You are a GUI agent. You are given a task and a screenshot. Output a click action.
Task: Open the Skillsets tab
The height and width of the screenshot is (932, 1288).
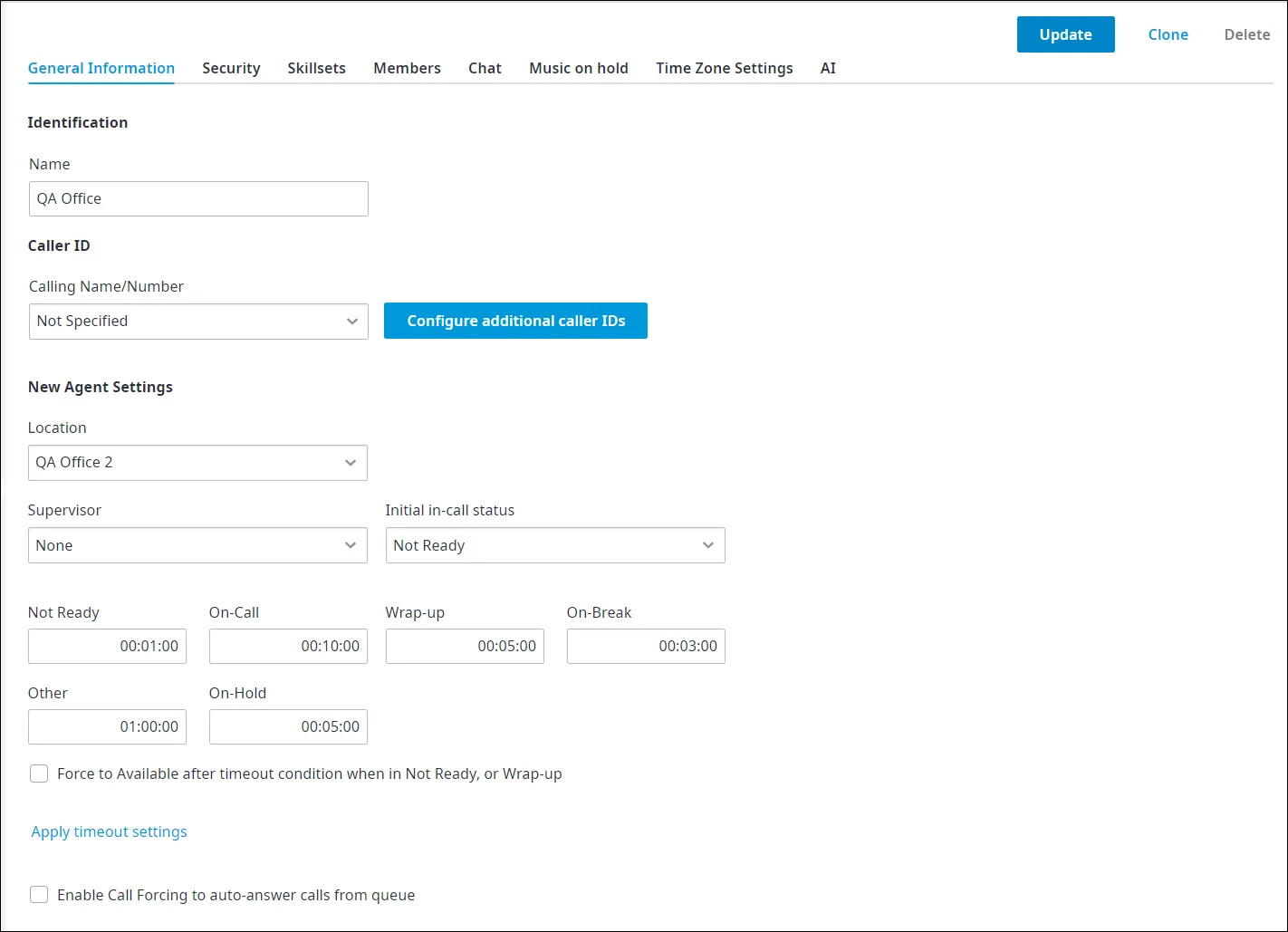click(316, 68)
